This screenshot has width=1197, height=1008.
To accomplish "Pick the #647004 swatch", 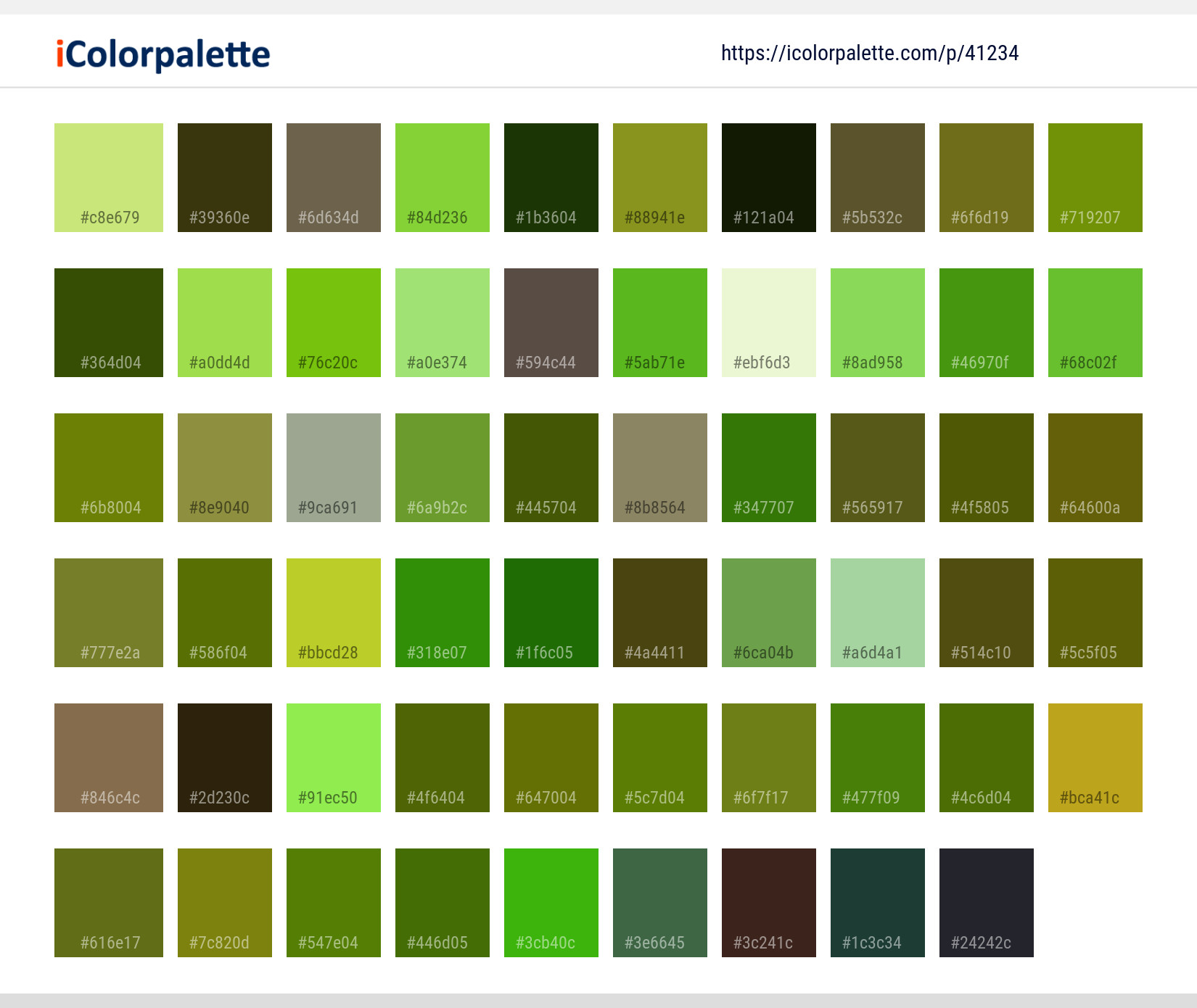I will pos(551,758).
